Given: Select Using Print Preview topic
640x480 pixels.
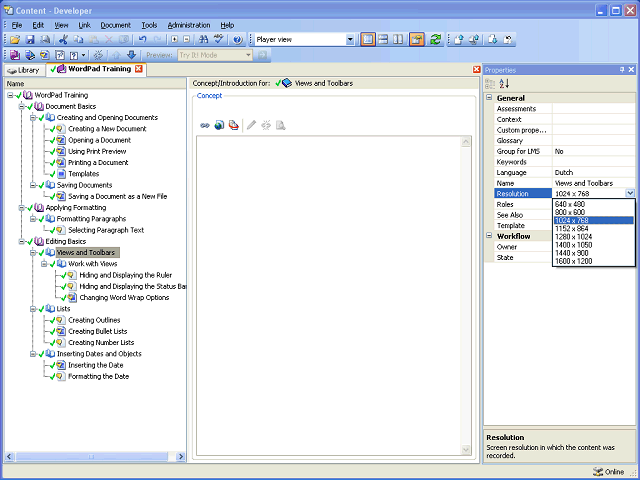Looking at the screenshot, I should coord(97,151).
